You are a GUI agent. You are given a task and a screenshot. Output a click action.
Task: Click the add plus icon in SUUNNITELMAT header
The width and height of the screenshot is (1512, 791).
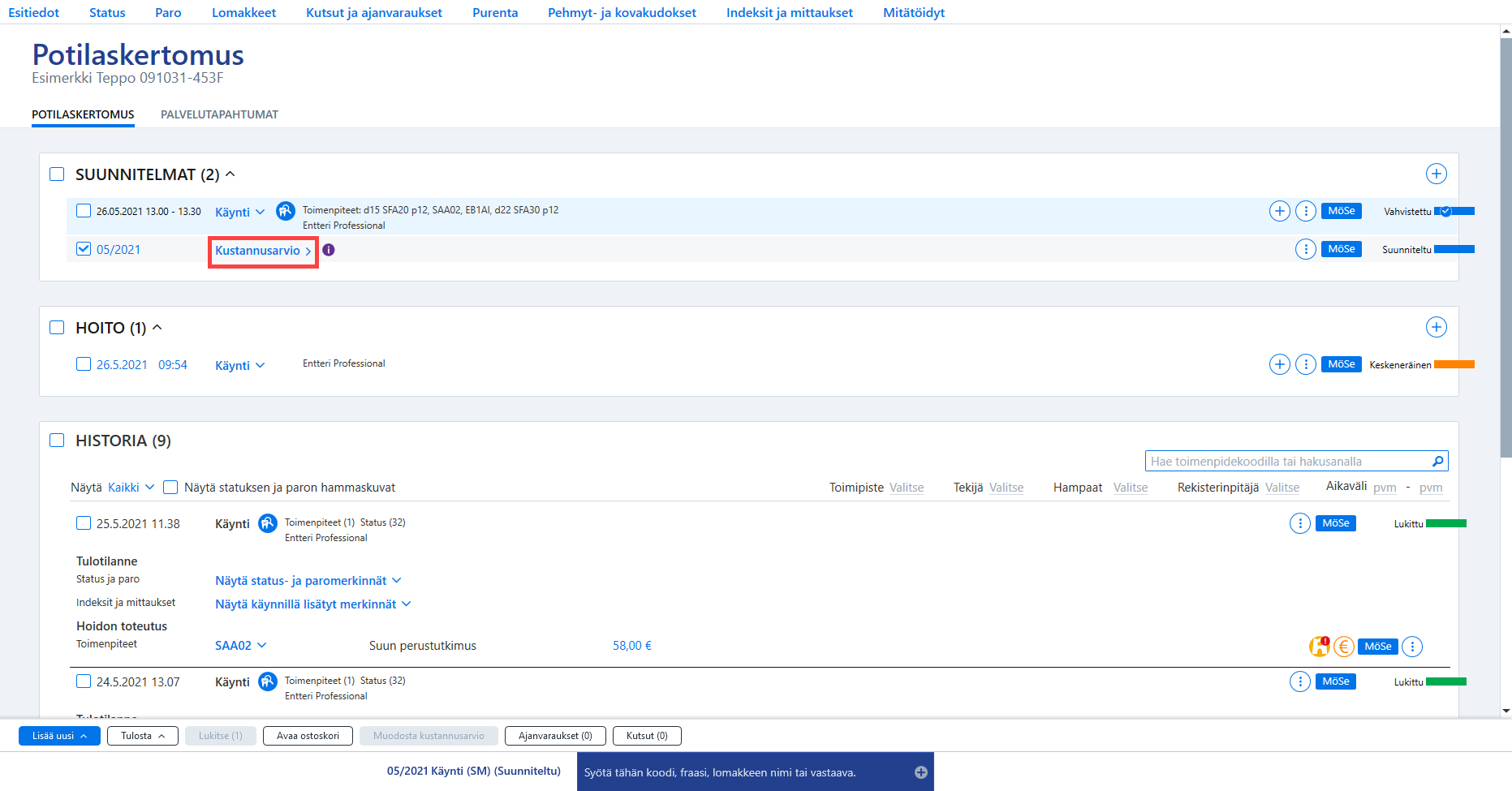pos(1436,174)
